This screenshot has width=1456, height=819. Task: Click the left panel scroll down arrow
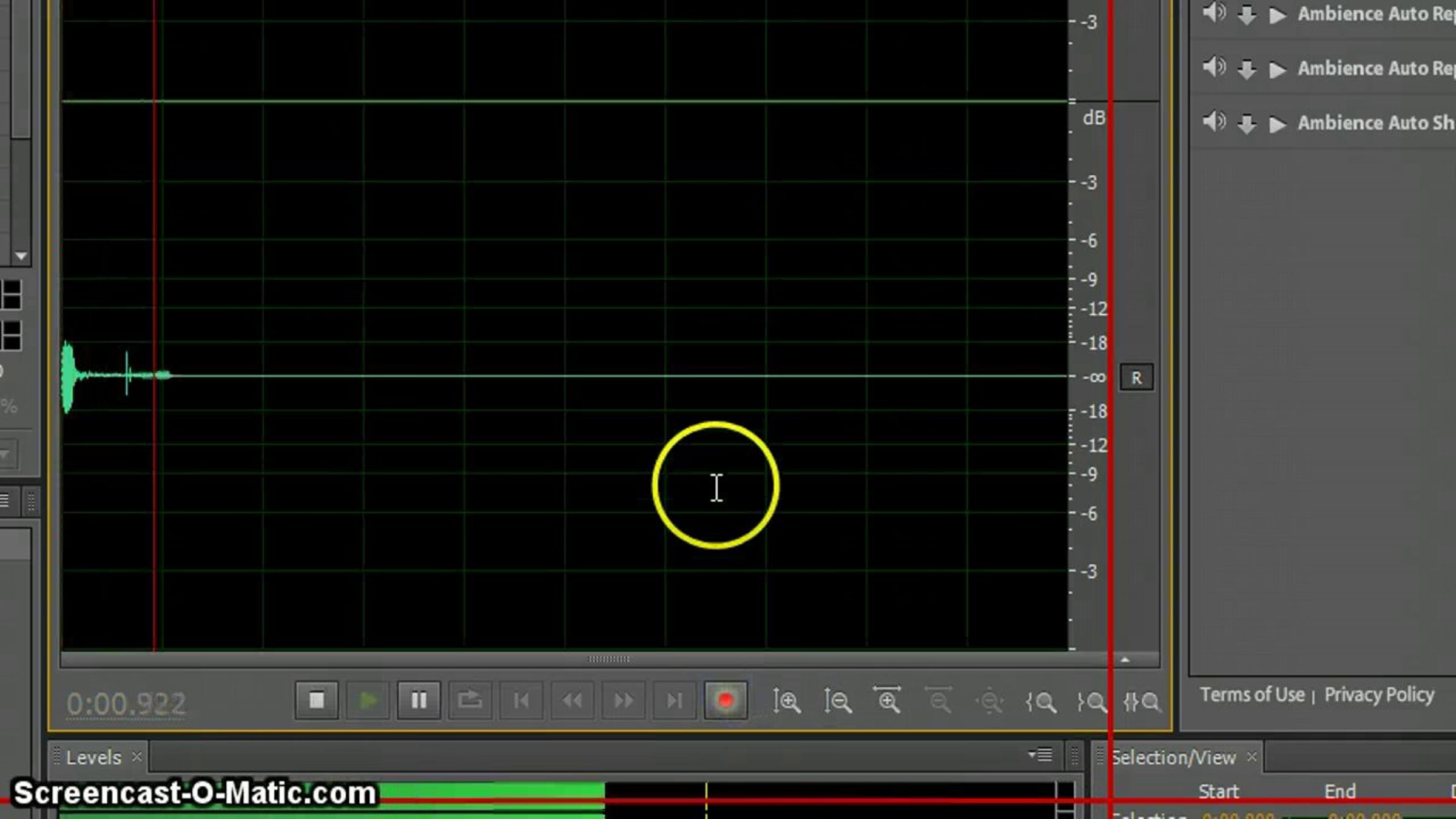coord(21,256)
